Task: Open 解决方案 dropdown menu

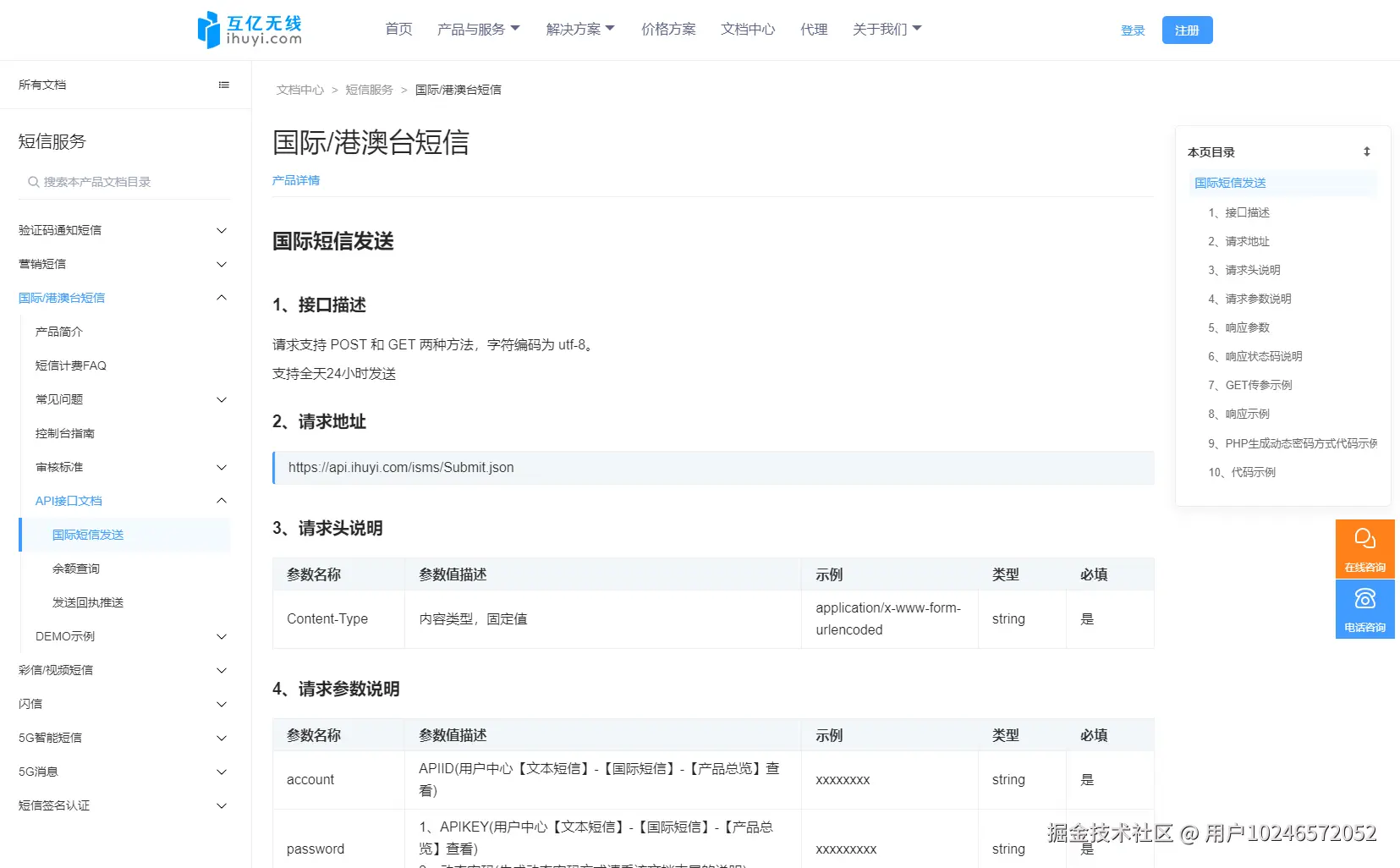Action: click(580, 30)
